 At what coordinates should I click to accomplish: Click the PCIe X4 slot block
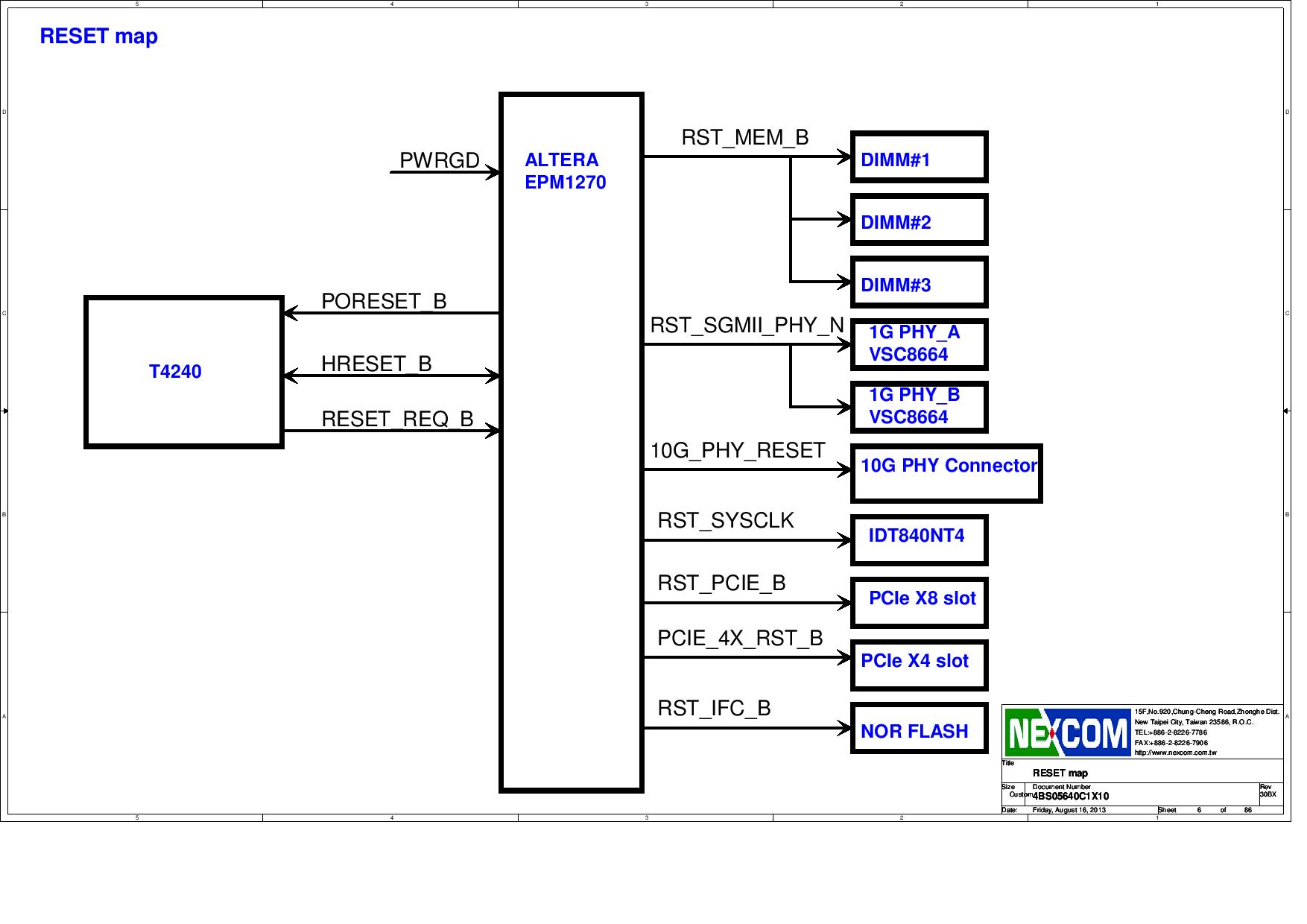921,665
